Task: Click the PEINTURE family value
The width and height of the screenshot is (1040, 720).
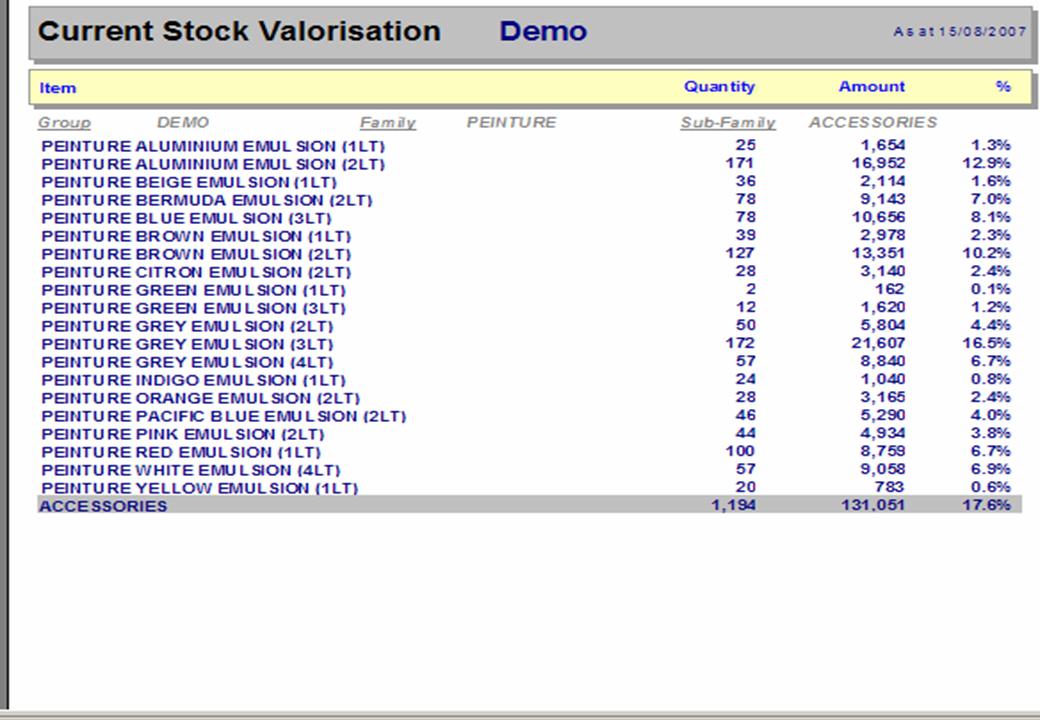Action: tap(511, 123)
